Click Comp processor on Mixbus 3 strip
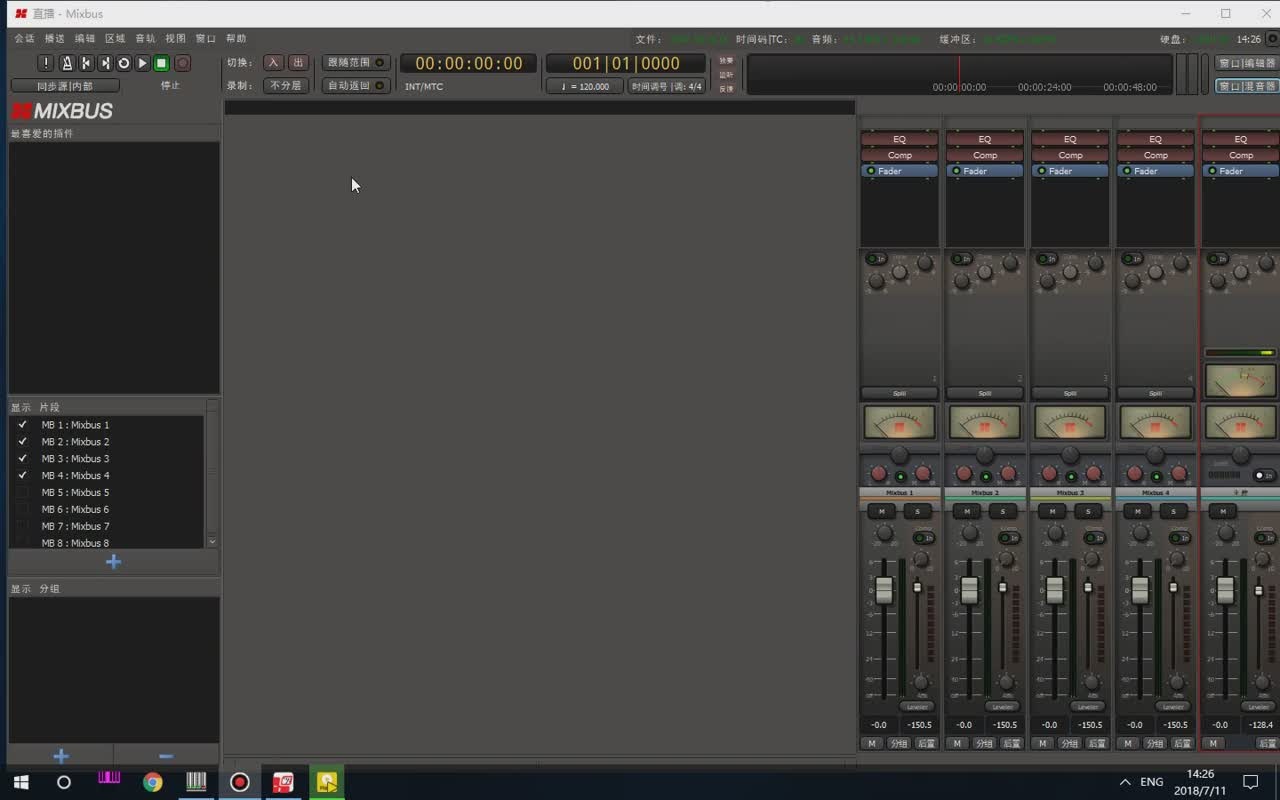Image resolution: width=1280 pixels, height=800 pixels. pos(1070,155)
